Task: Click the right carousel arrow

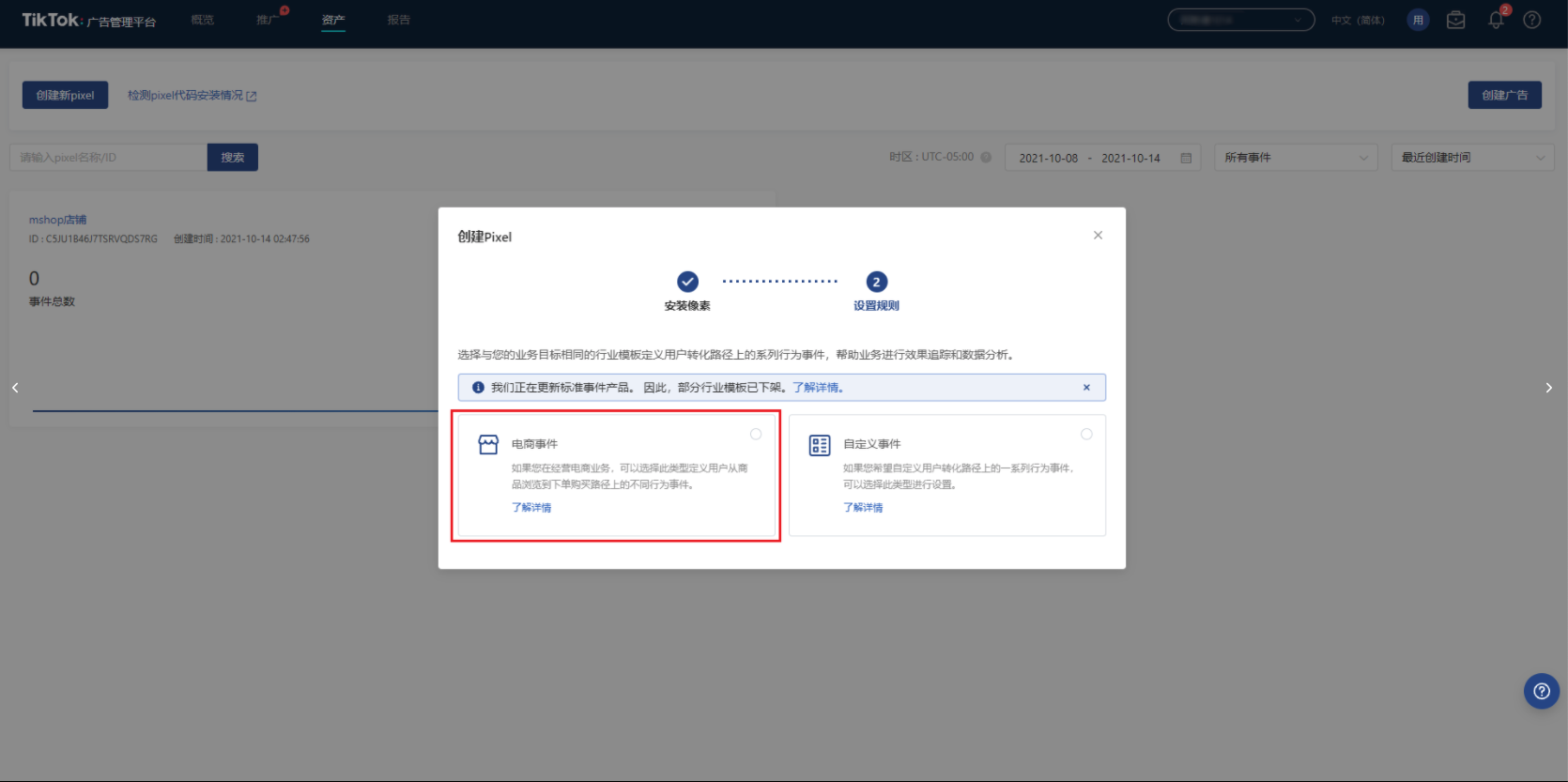Action: point(1548,388)
